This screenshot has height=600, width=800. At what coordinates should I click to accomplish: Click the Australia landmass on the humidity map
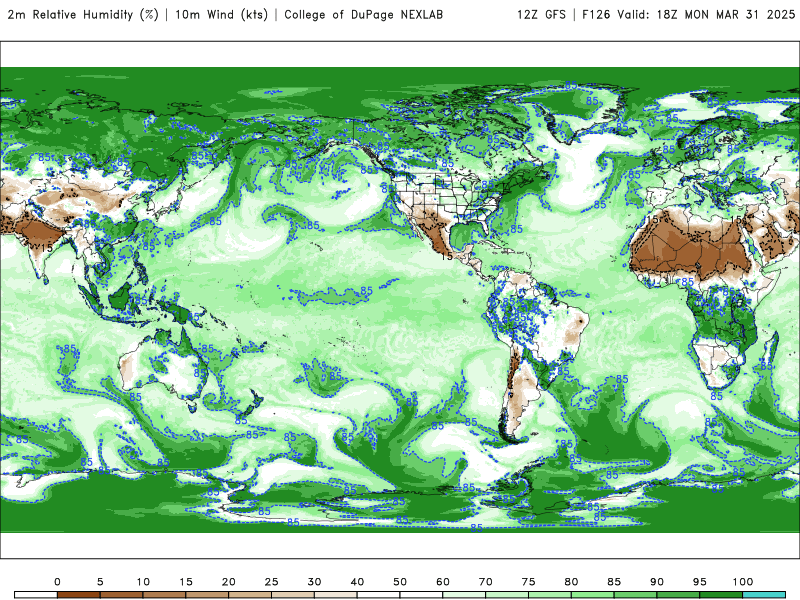161,370
